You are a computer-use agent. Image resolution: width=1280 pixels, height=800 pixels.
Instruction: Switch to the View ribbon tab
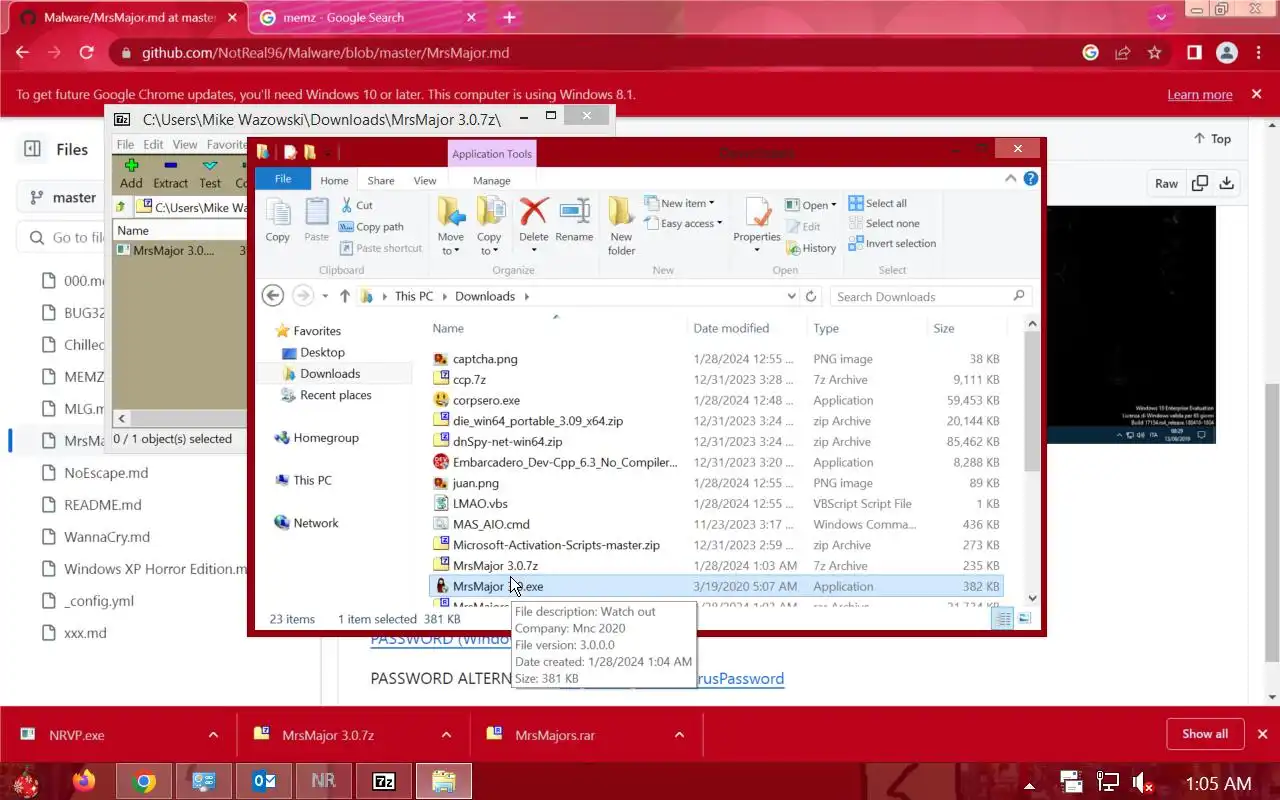pyautogui.click(x=425, y=181)
